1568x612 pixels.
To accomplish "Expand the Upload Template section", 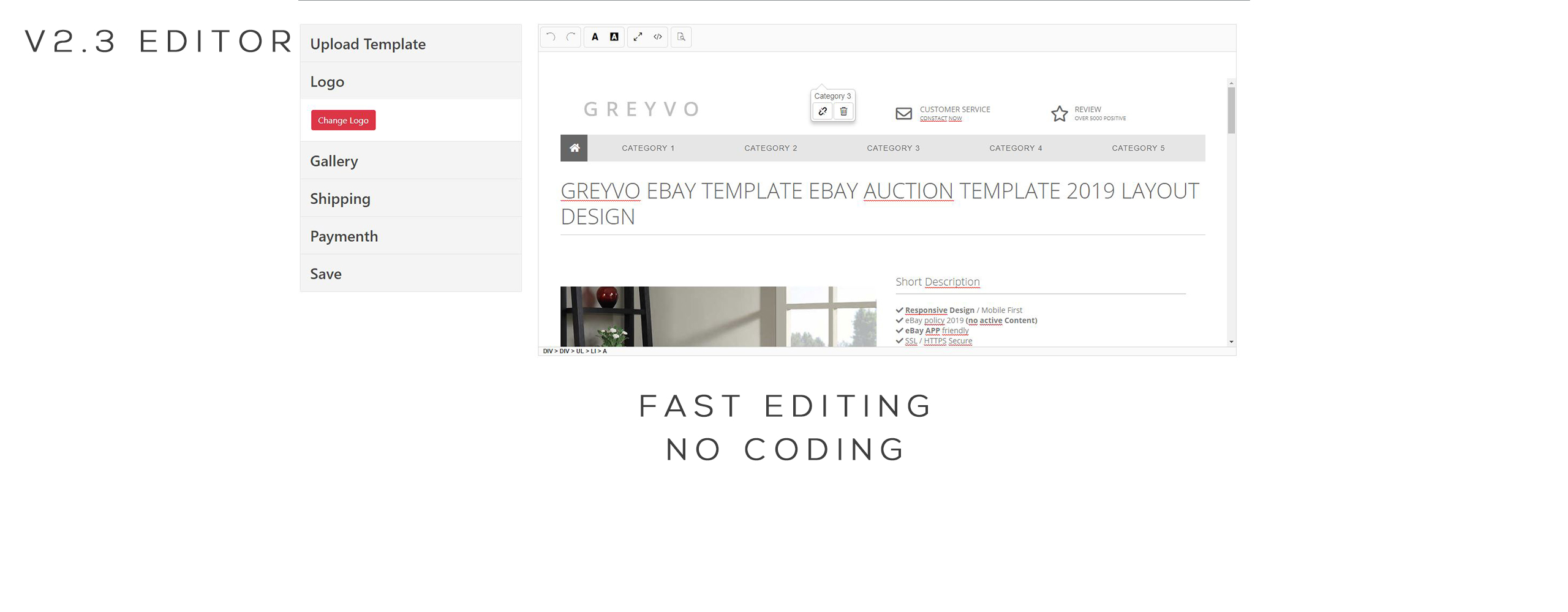I will (x=410, y=44).
